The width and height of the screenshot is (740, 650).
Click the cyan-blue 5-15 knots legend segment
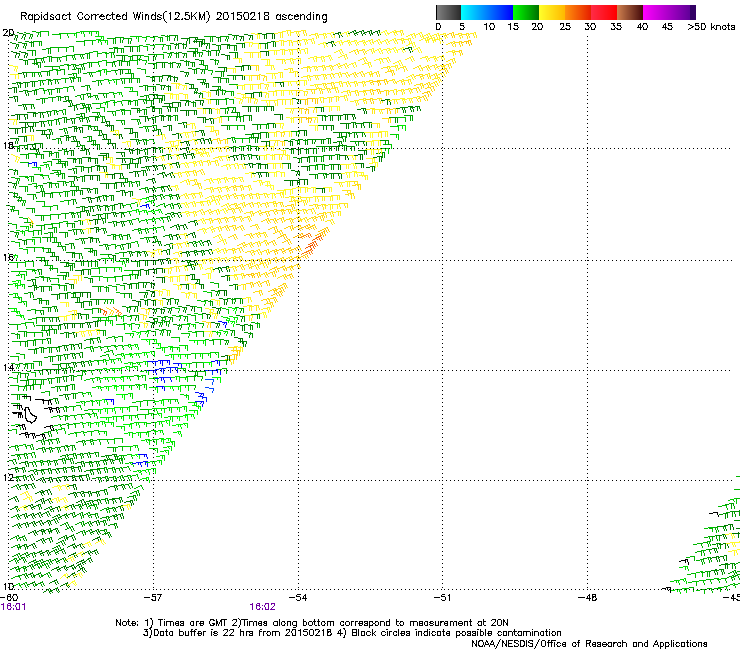(487, 12)
